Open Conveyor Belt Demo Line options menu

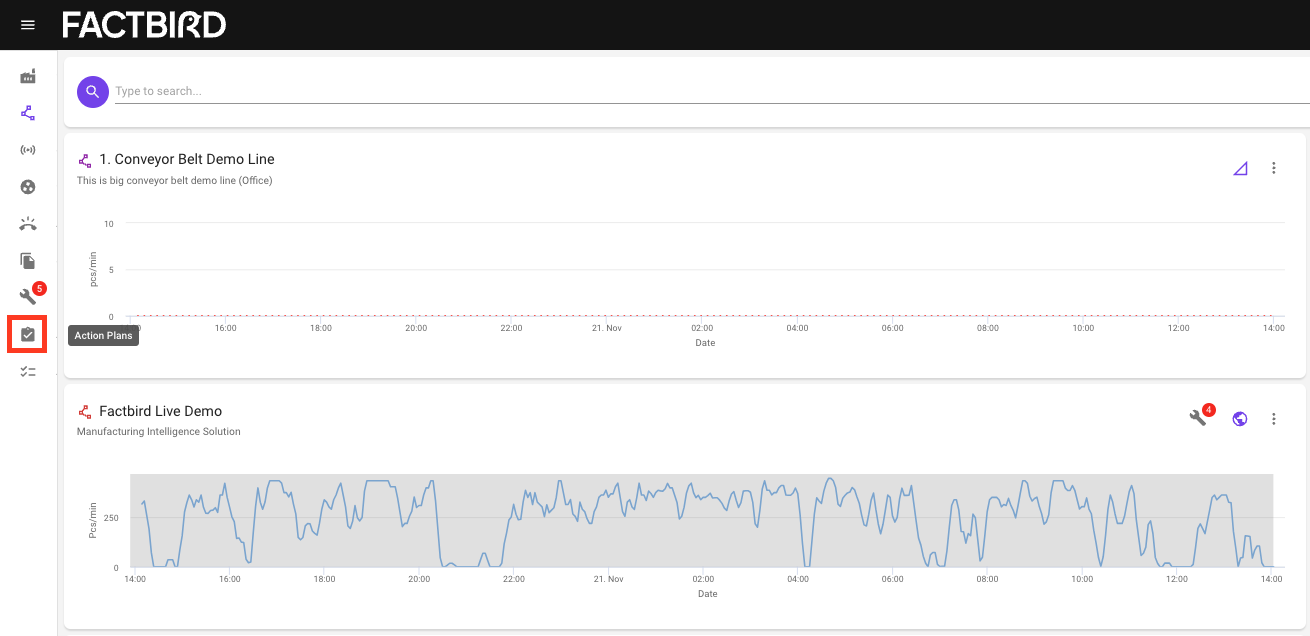tap(1274, 168)
